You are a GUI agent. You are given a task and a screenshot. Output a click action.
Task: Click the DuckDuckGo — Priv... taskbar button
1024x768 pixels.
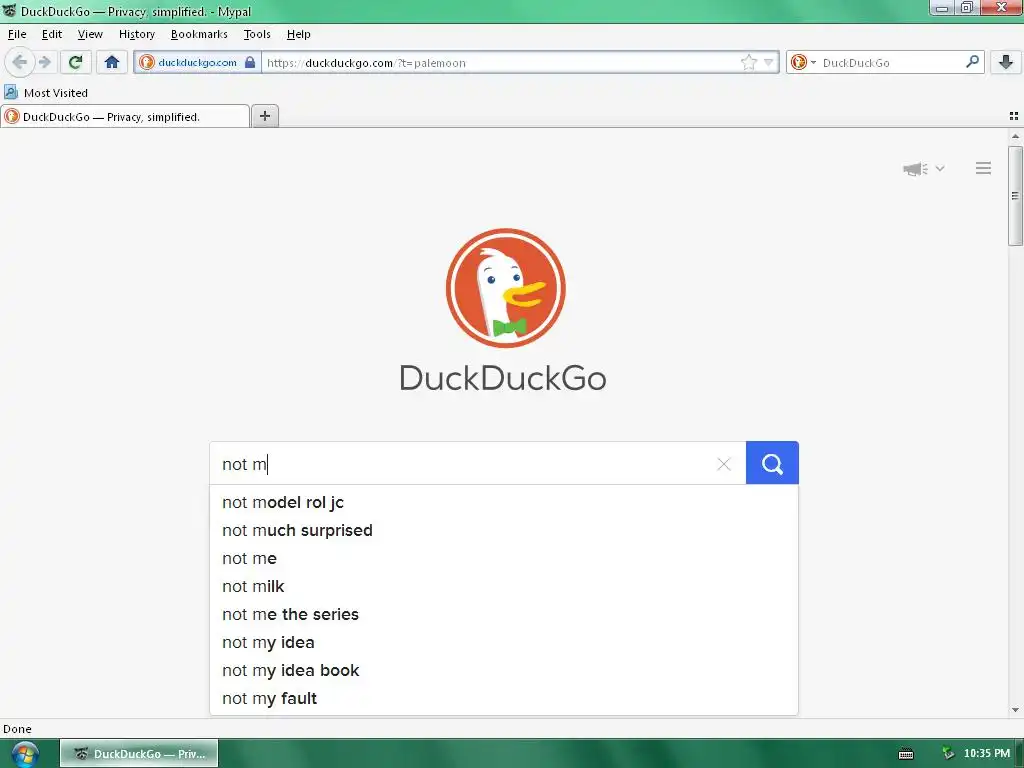click(x=139, y=754)
